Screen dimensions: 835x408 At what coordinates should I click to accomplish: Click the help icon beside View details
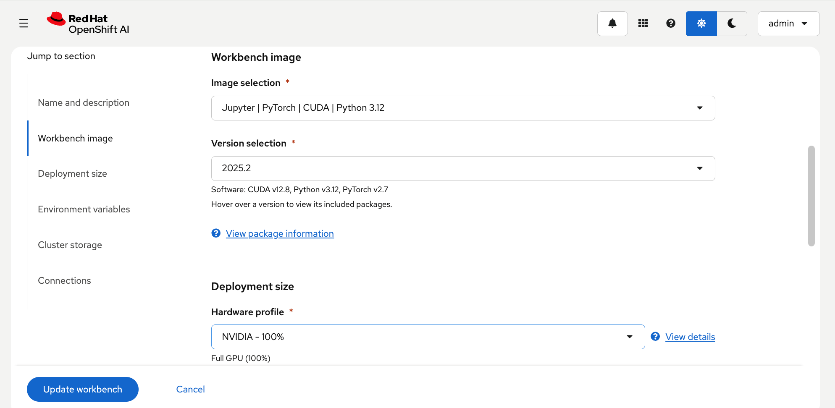(656, 337)
